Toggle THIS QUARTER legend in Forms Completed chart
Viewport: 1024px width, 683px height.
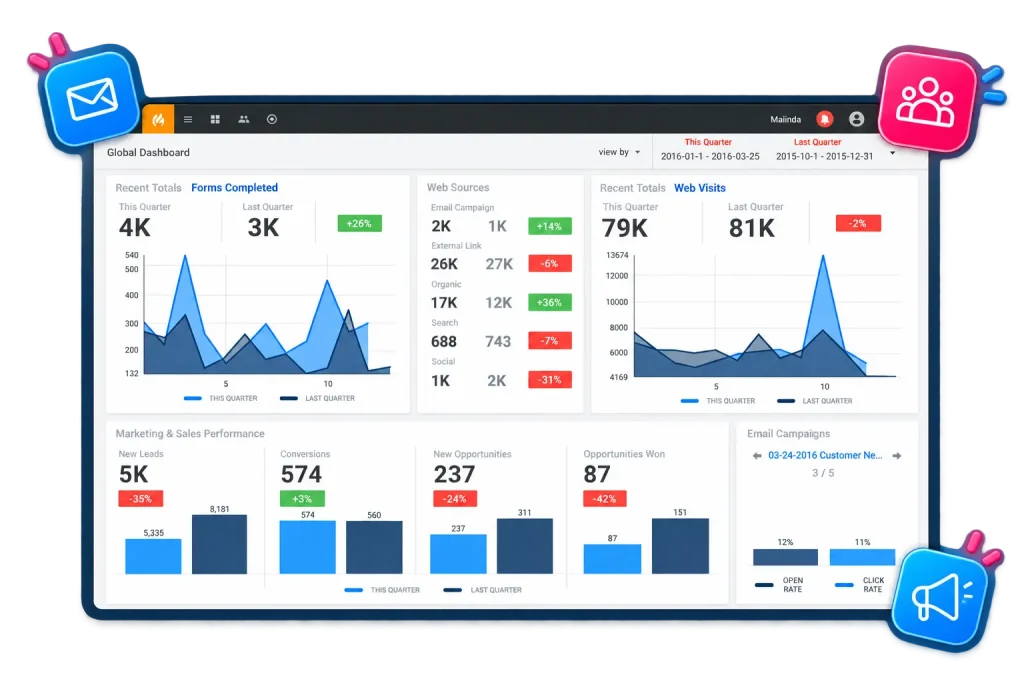coord(221,398)
